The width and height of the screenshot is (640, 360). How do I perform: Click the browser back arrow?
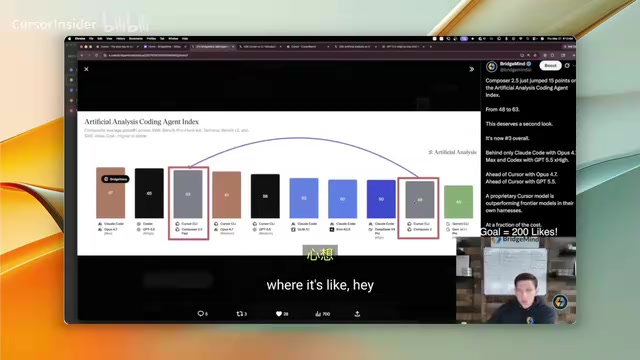82,55
